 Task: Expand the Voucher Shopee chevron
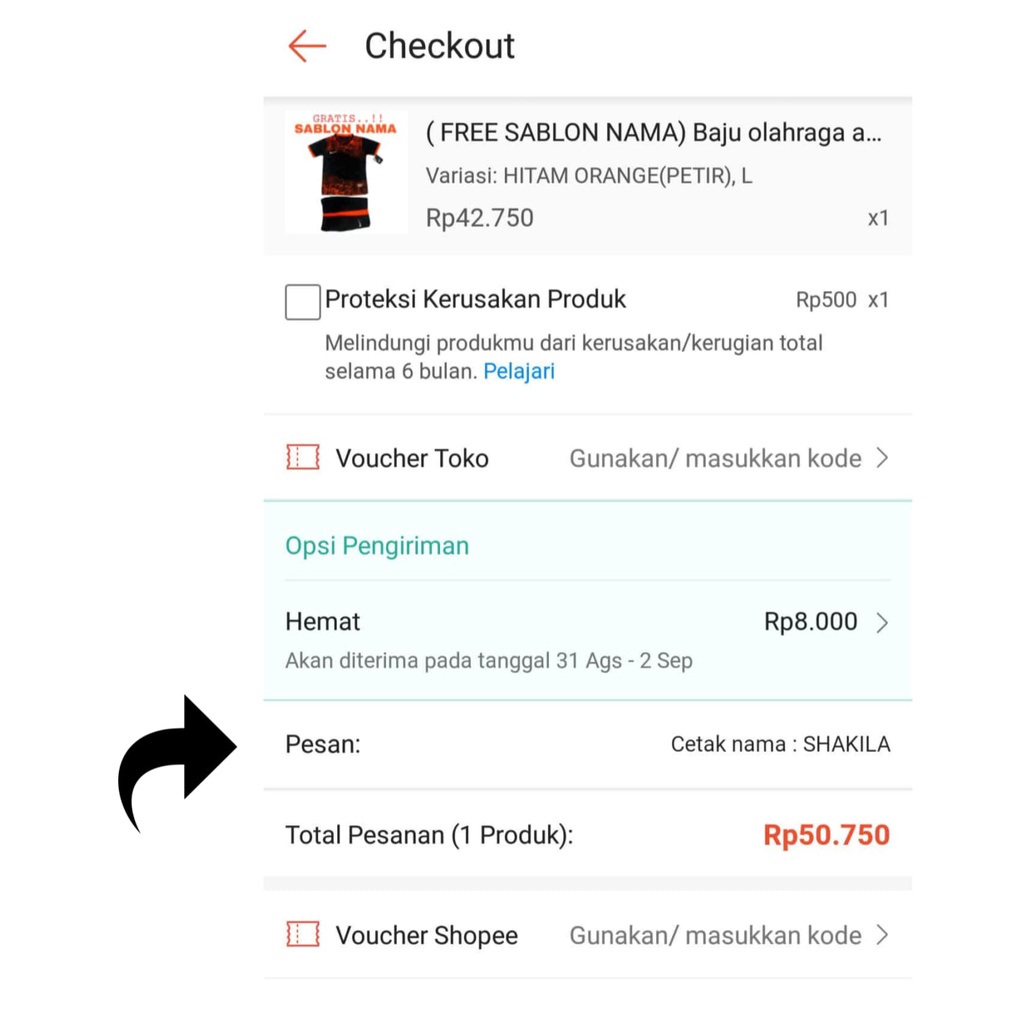pyautogui.click(x=883, y=935)
